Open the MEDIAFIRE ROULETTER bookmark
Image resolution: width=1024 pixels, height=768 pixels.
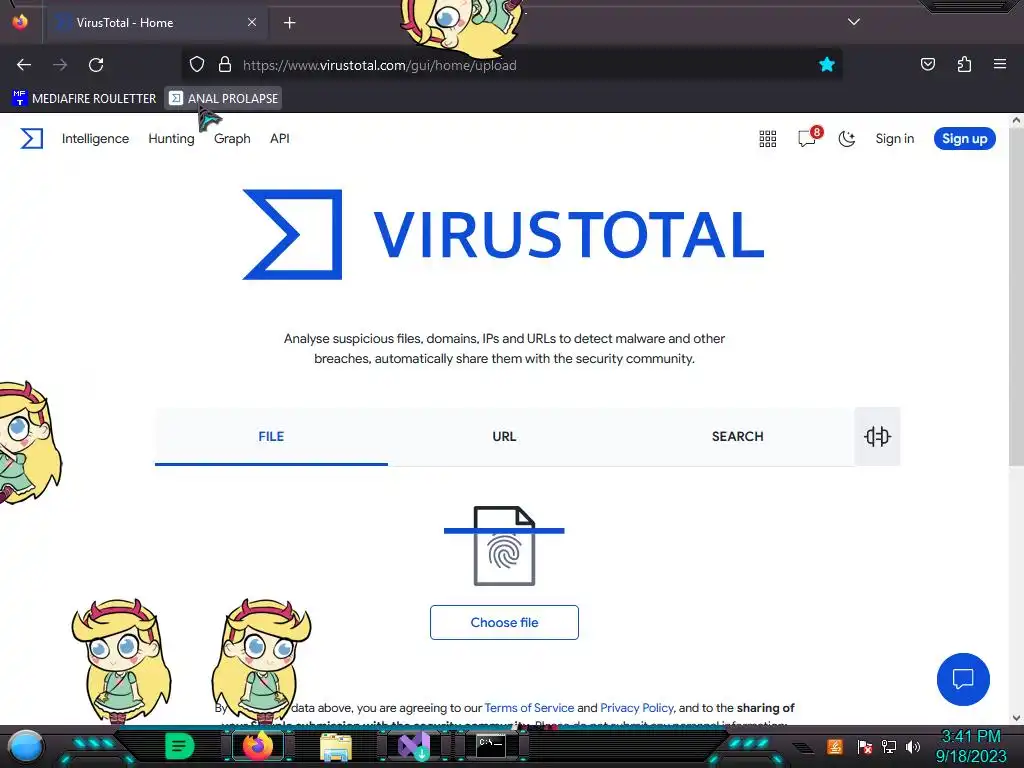(84, 99)
